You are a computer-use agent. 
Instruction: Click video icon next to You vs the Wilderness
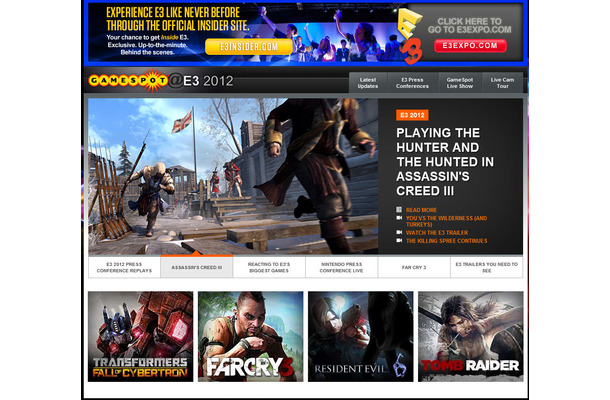tap(399, 218)
